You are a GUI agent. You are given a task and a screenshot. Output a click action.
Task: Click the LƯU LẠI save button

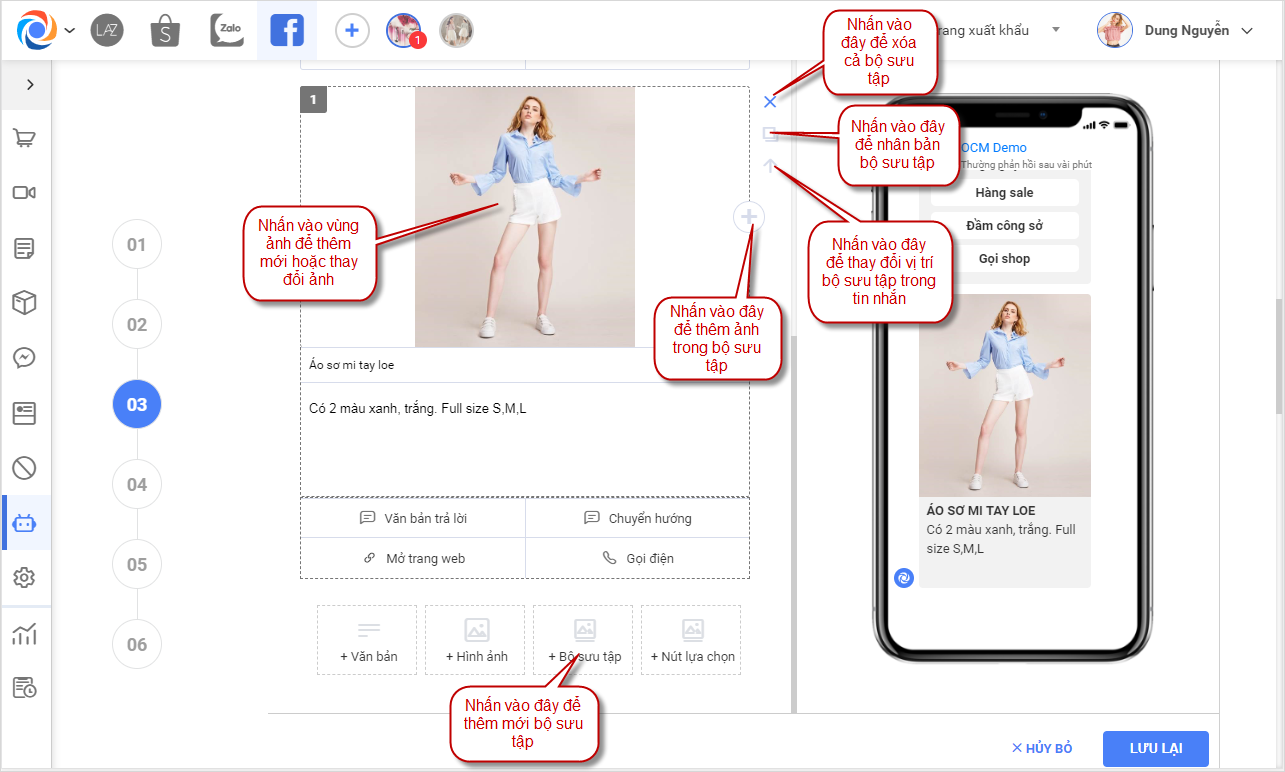coord(1155,748)
